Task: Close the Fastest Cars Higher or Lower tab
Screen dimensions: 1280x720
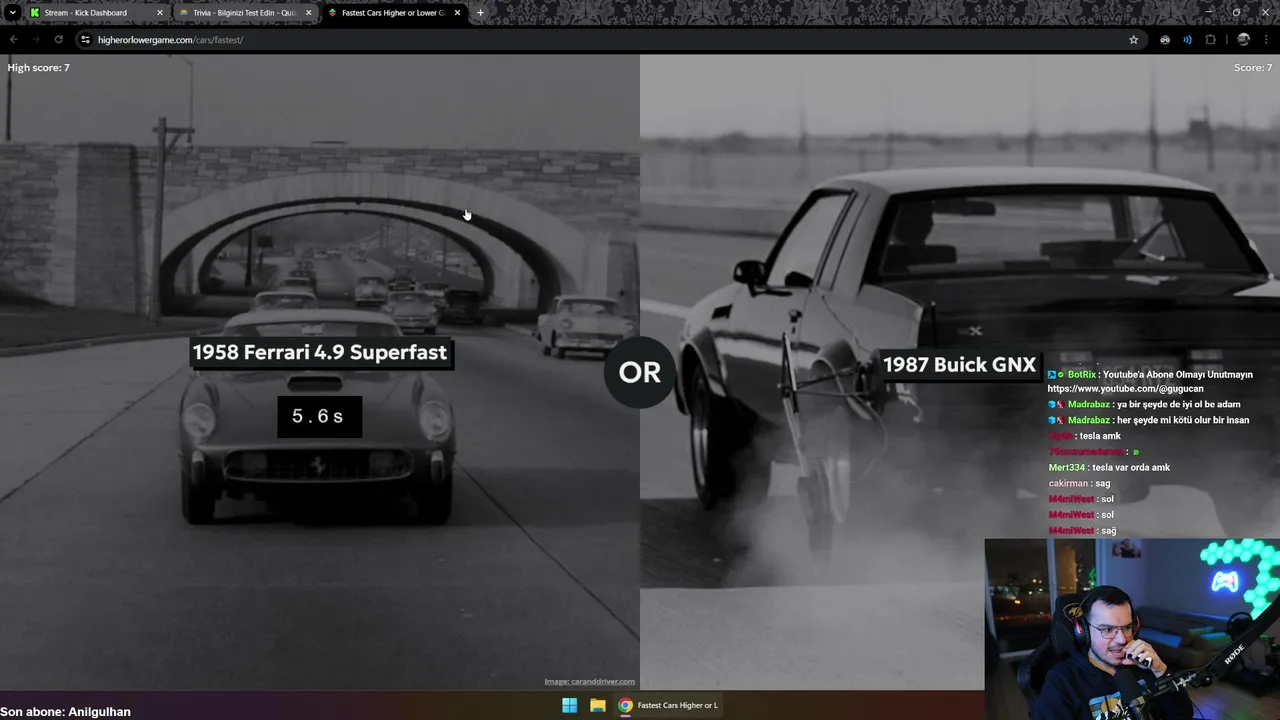Action: 457,13
